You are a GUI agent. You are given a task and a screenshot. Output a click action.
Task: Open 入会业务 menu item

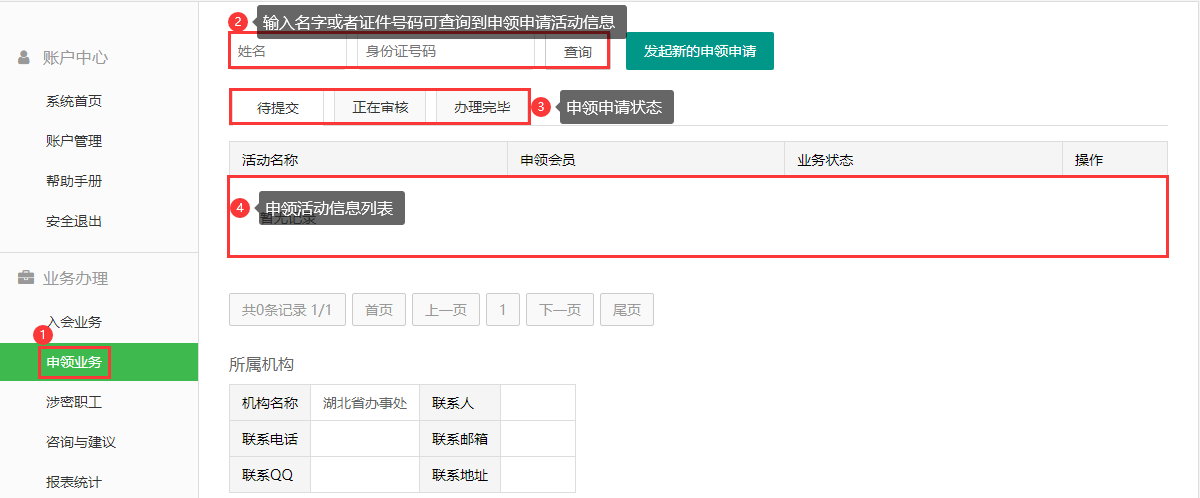point(74,322)
